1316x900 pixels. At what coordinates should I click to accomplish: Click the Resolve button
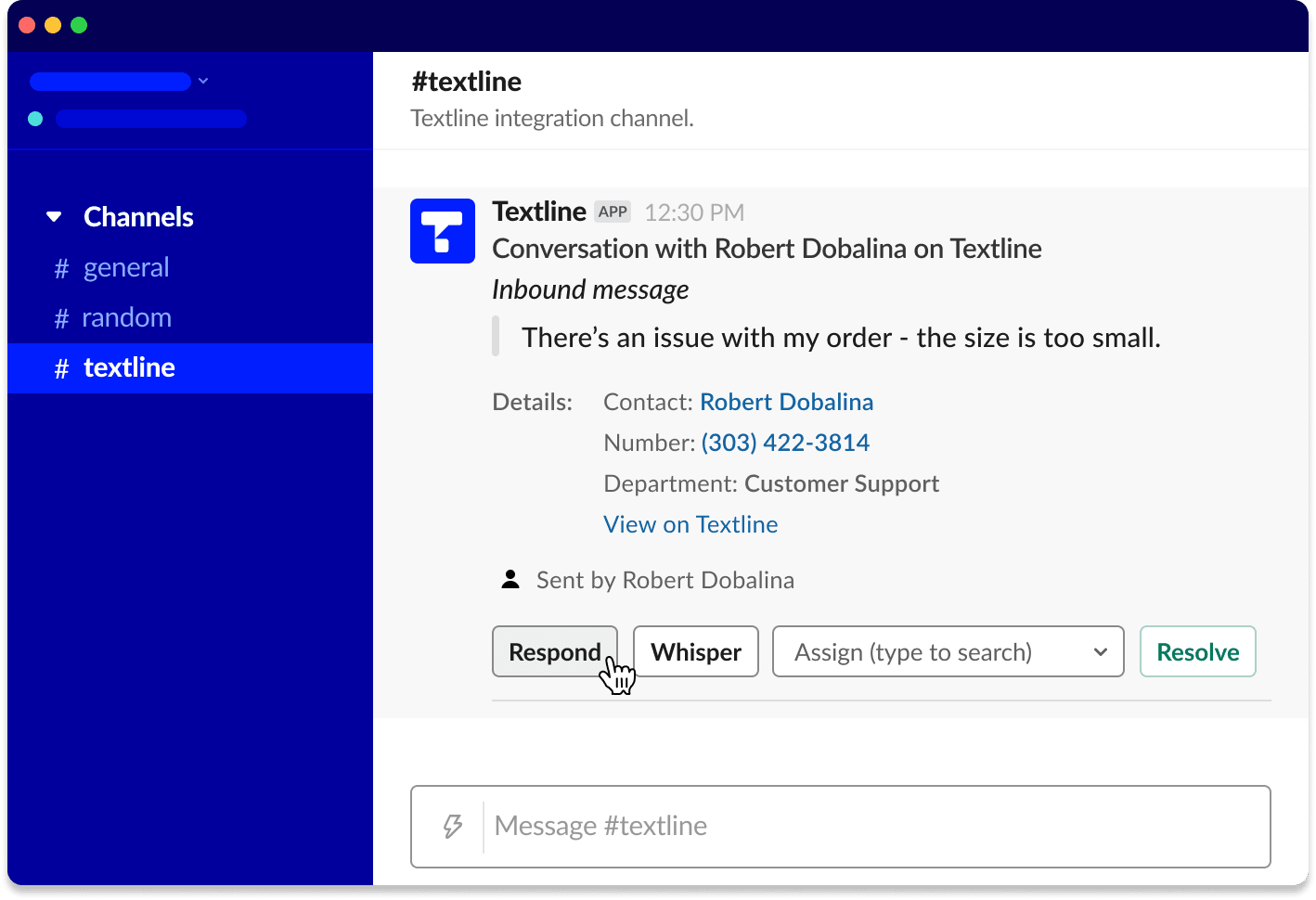[1198, 651]
